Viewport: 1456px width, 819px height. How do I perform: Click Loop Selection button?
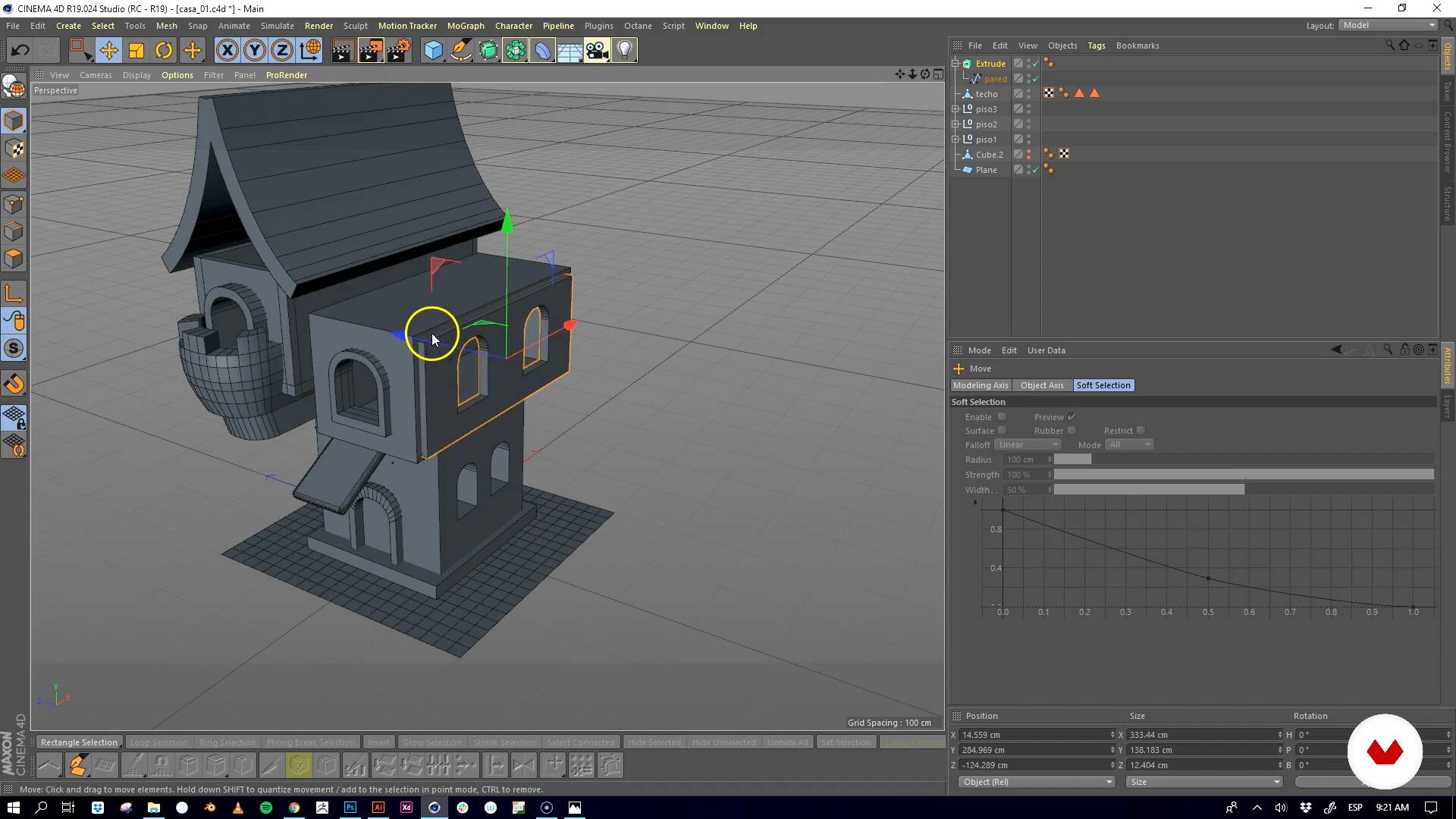(158, 742)
